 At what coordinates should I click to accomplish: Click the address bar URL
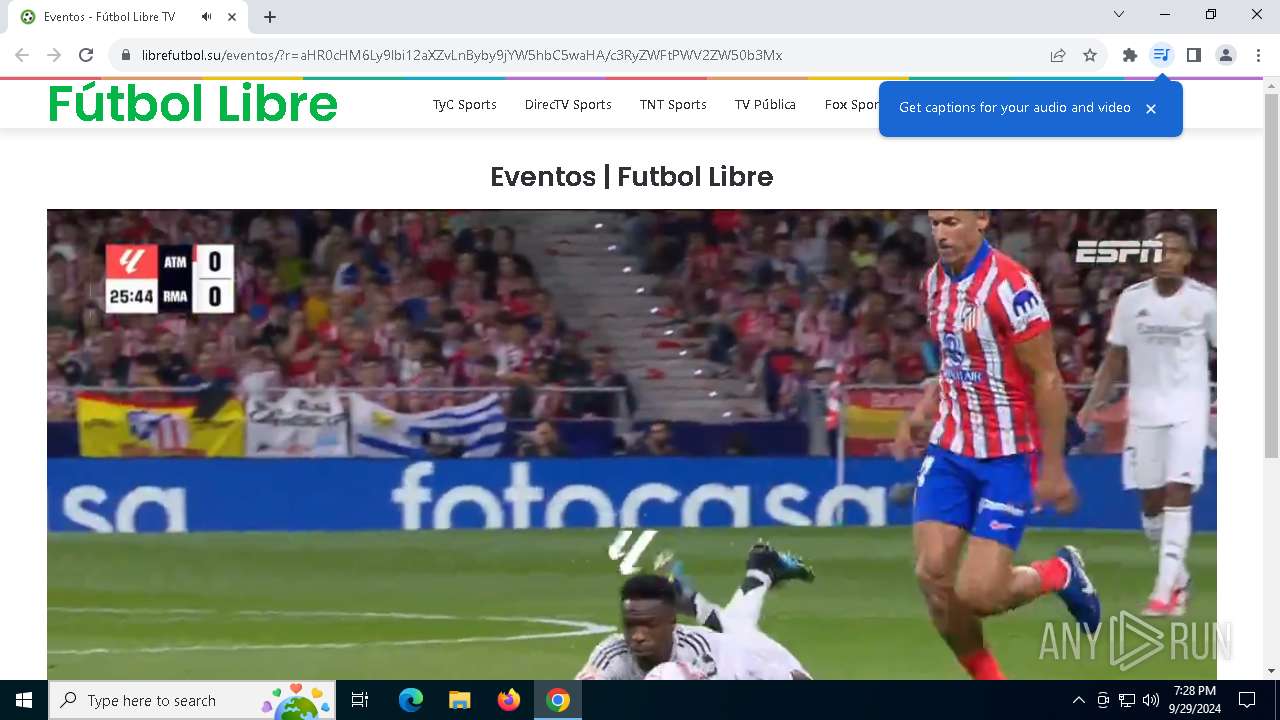click(x=462, y=55)
